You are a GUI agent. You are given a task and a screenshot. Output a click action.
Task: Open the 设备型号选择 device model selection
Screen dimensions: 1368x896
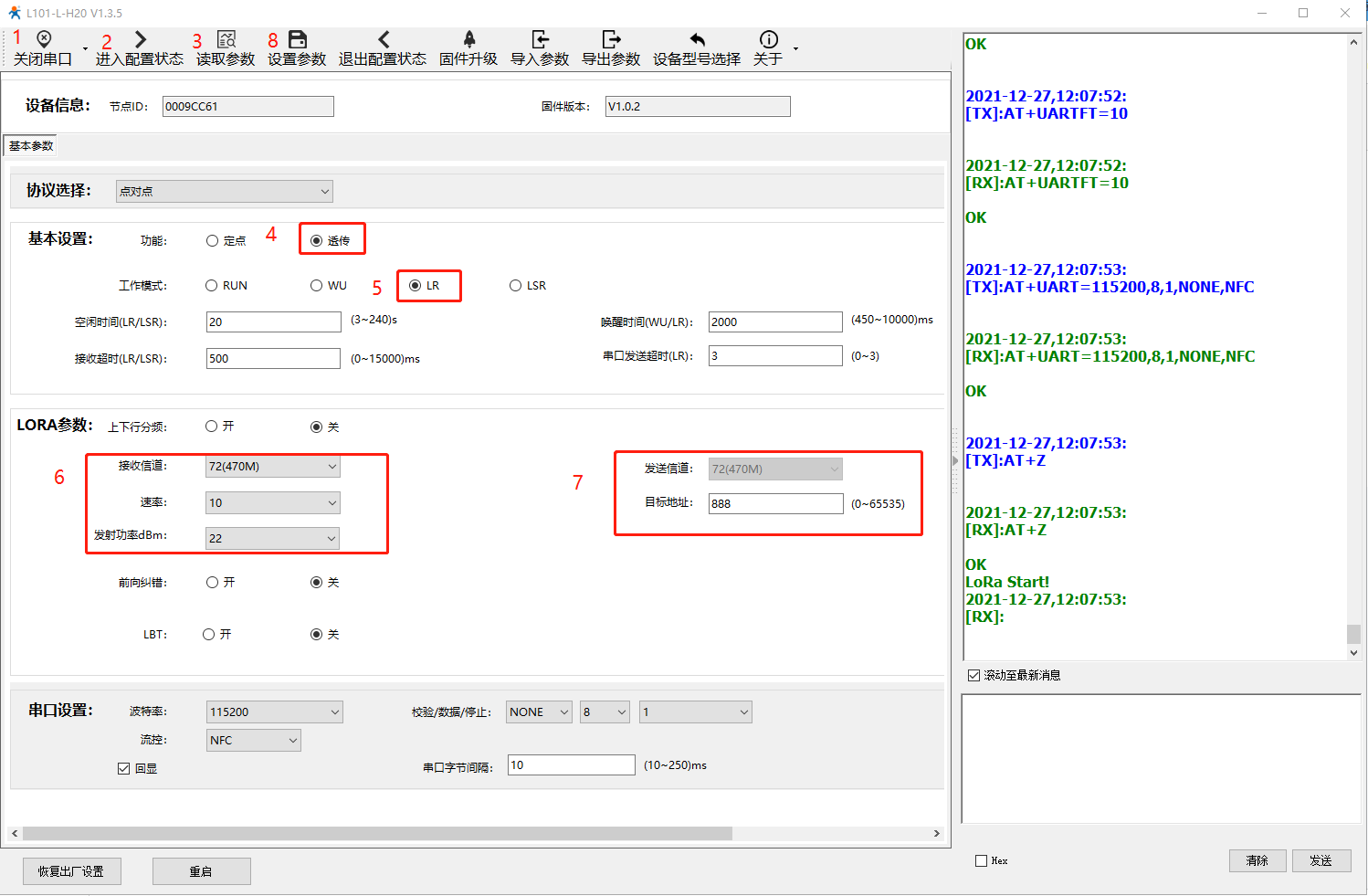tap(697, 39)
